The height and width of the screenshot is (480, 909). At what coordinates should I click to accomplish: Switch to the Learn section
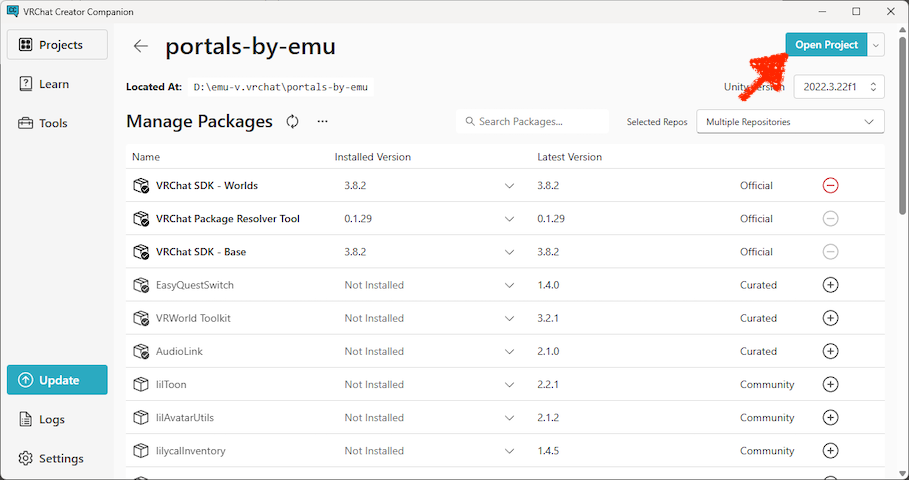click(57, 84)
